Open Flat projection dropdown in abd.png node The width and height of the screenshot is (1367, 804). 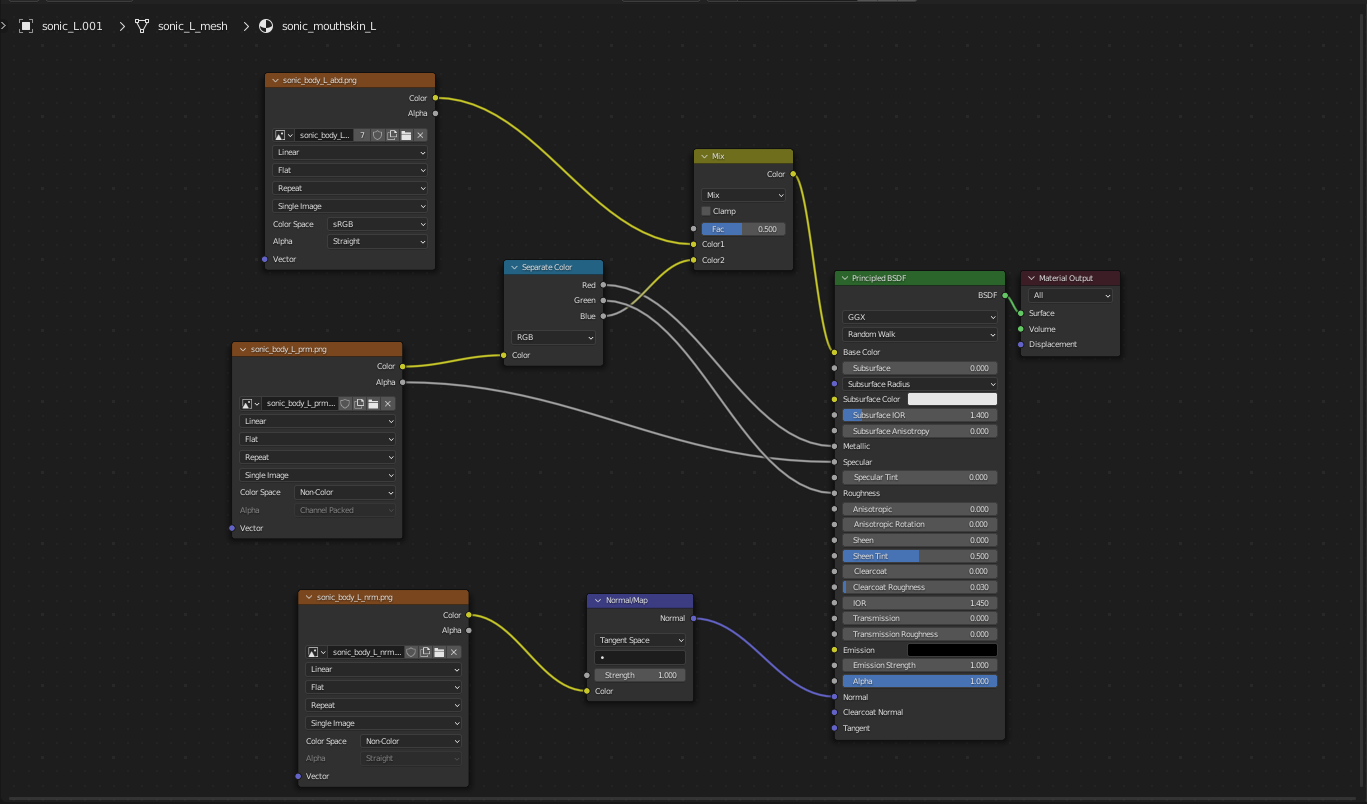(350, 170)
